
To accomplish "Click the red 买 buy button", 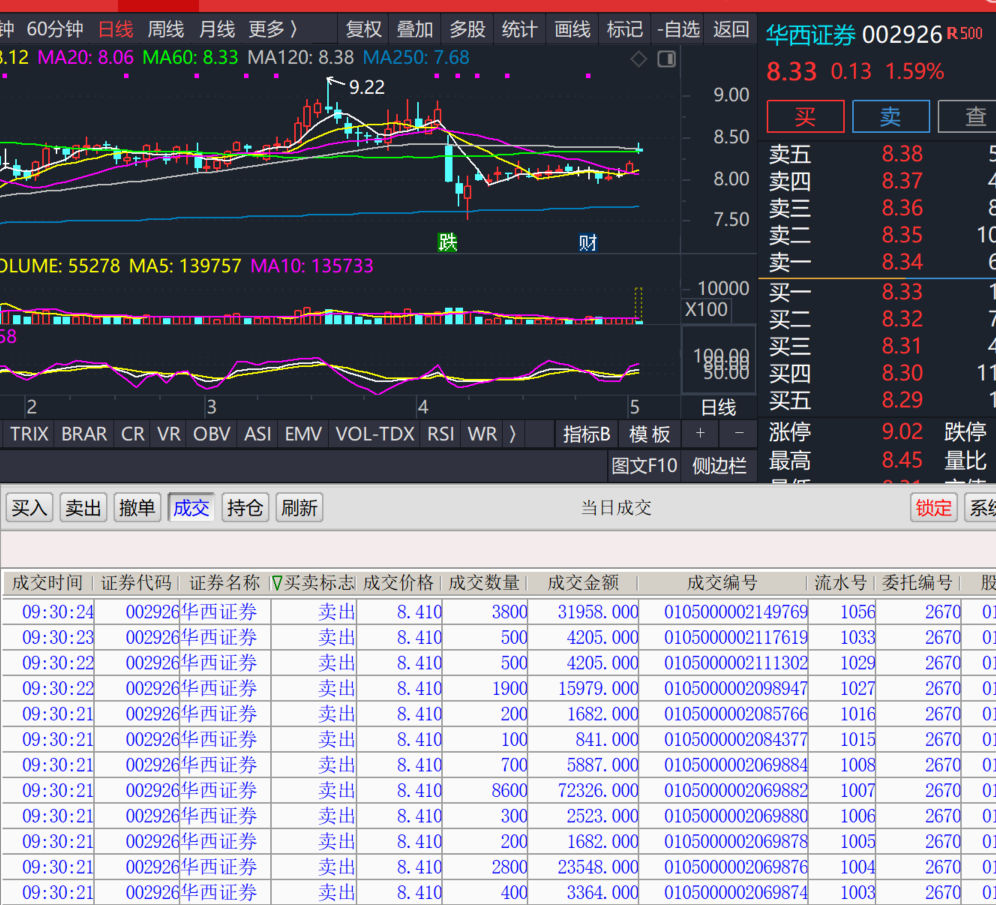I will pos(805,116).
